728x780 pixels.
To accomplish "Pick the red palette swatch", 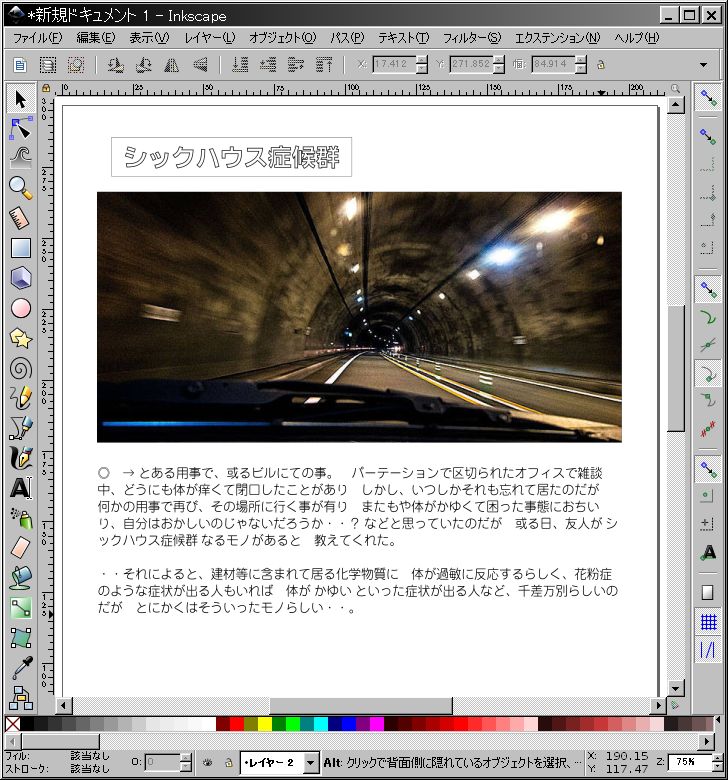I will point(237,724).
